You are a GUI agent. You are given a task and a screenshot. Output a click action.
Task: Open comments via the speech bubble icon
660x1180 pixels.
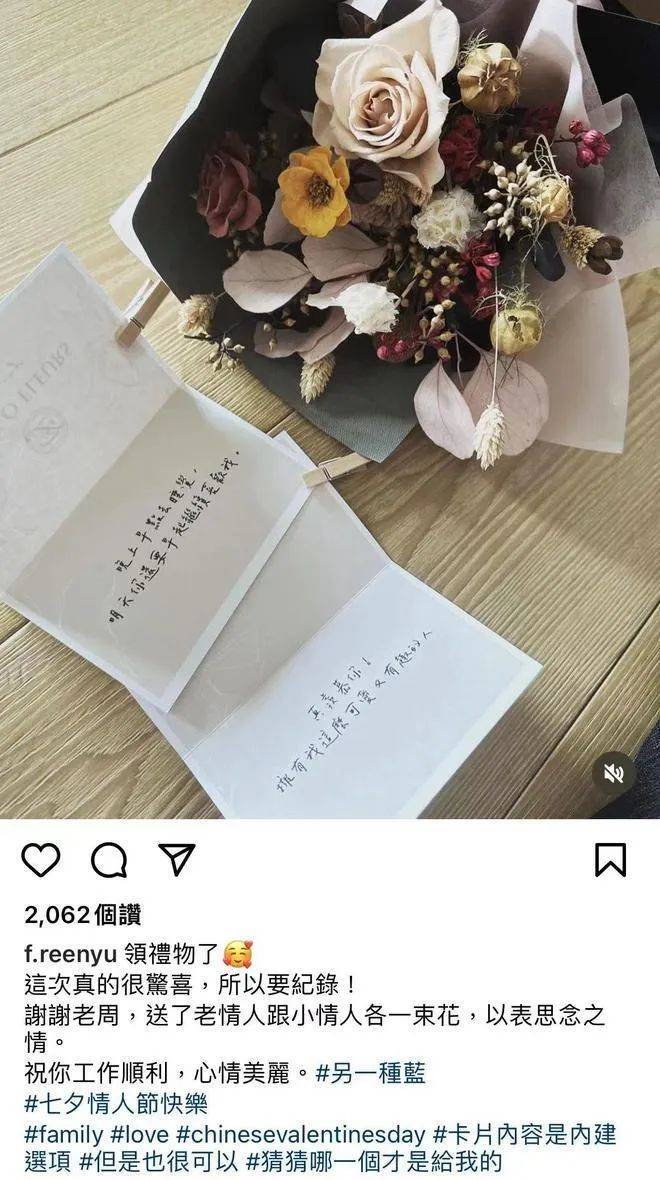tap(109, 859)
